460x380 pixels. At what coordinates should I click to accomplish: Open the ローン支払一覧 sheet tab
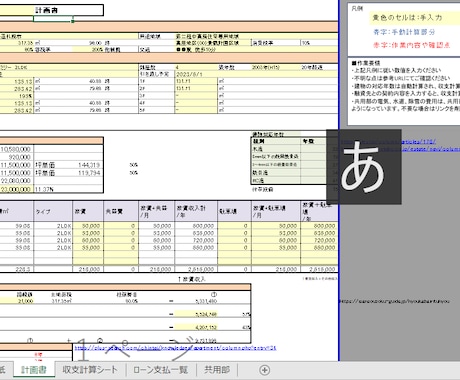click(161, 370)
